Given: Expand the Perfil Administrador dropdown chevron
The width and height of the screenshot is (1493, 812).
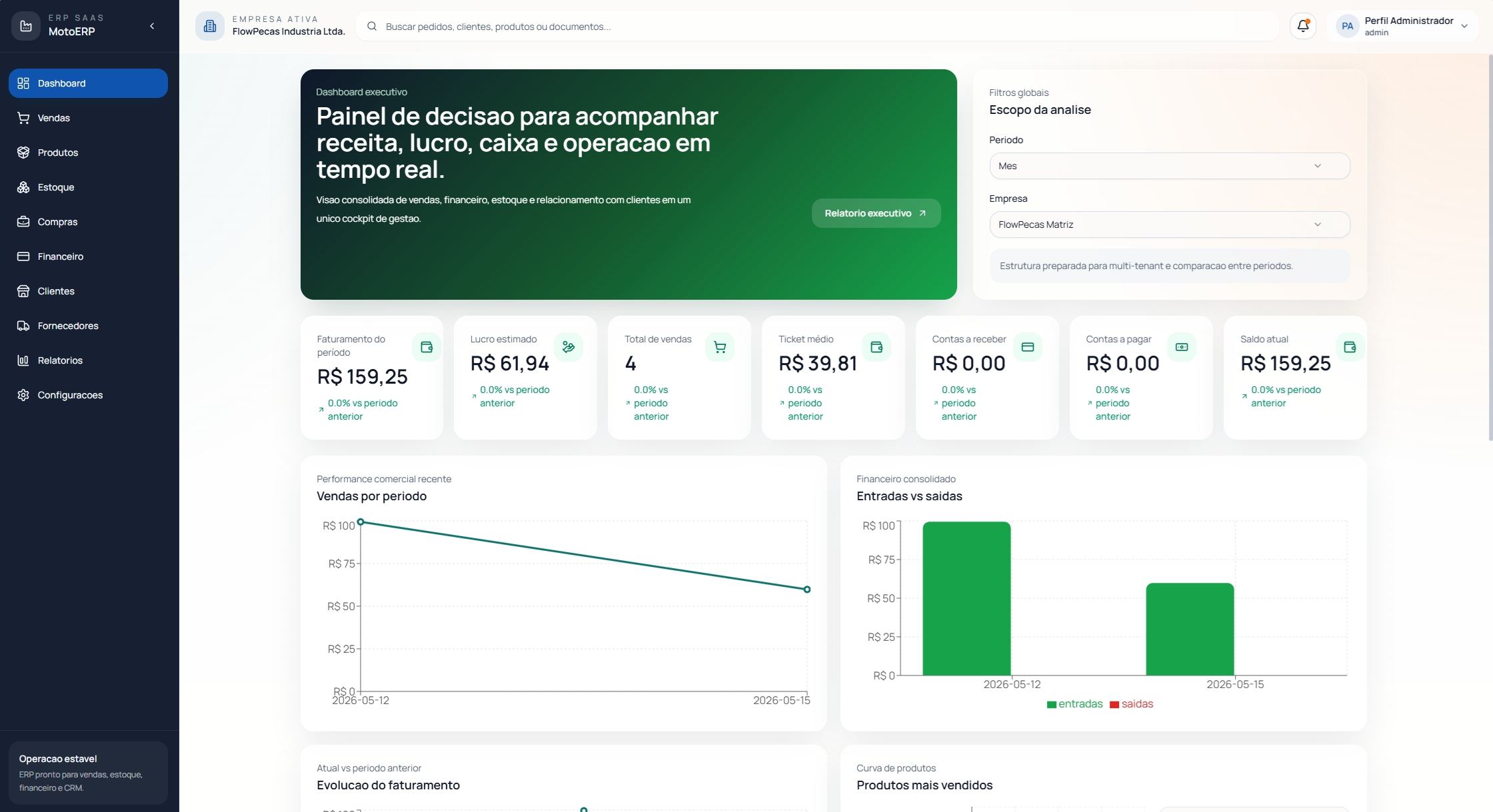Looking at the screenshot, I should (1464, 27).
